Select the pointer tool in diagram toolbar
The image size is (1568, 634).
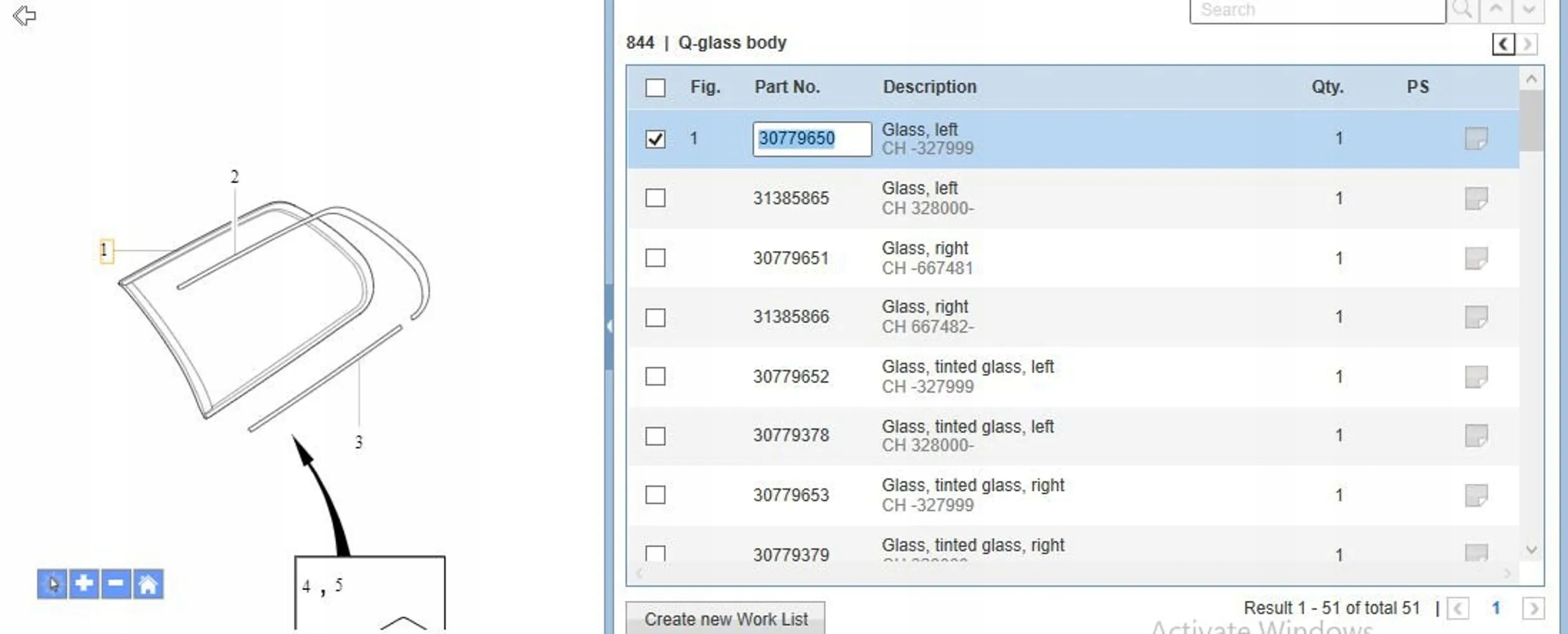tap(52, 584)
